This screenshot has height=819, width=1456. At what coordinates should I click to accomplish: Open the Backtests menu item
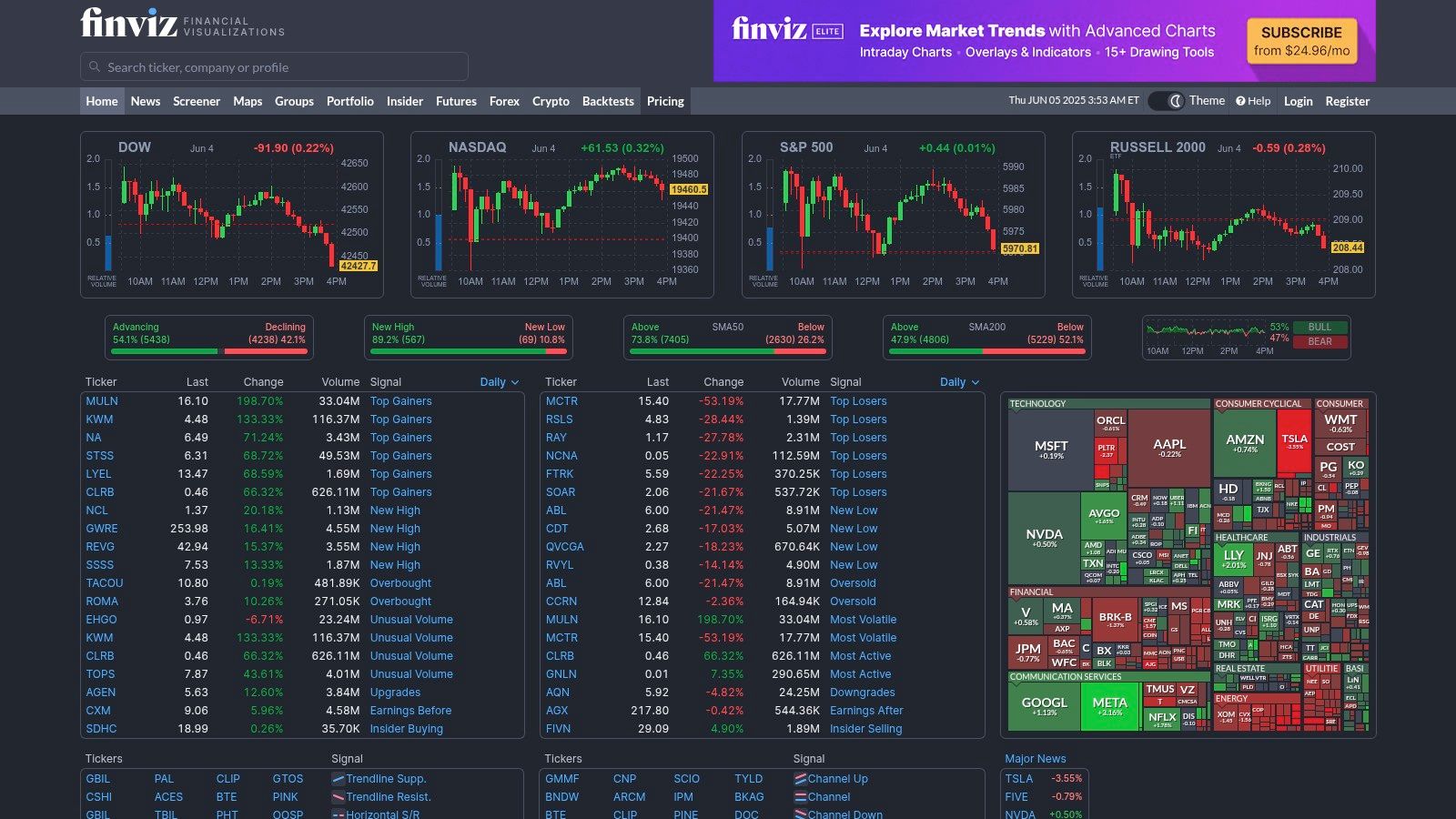pyautogui.click(x=608, y=101)
